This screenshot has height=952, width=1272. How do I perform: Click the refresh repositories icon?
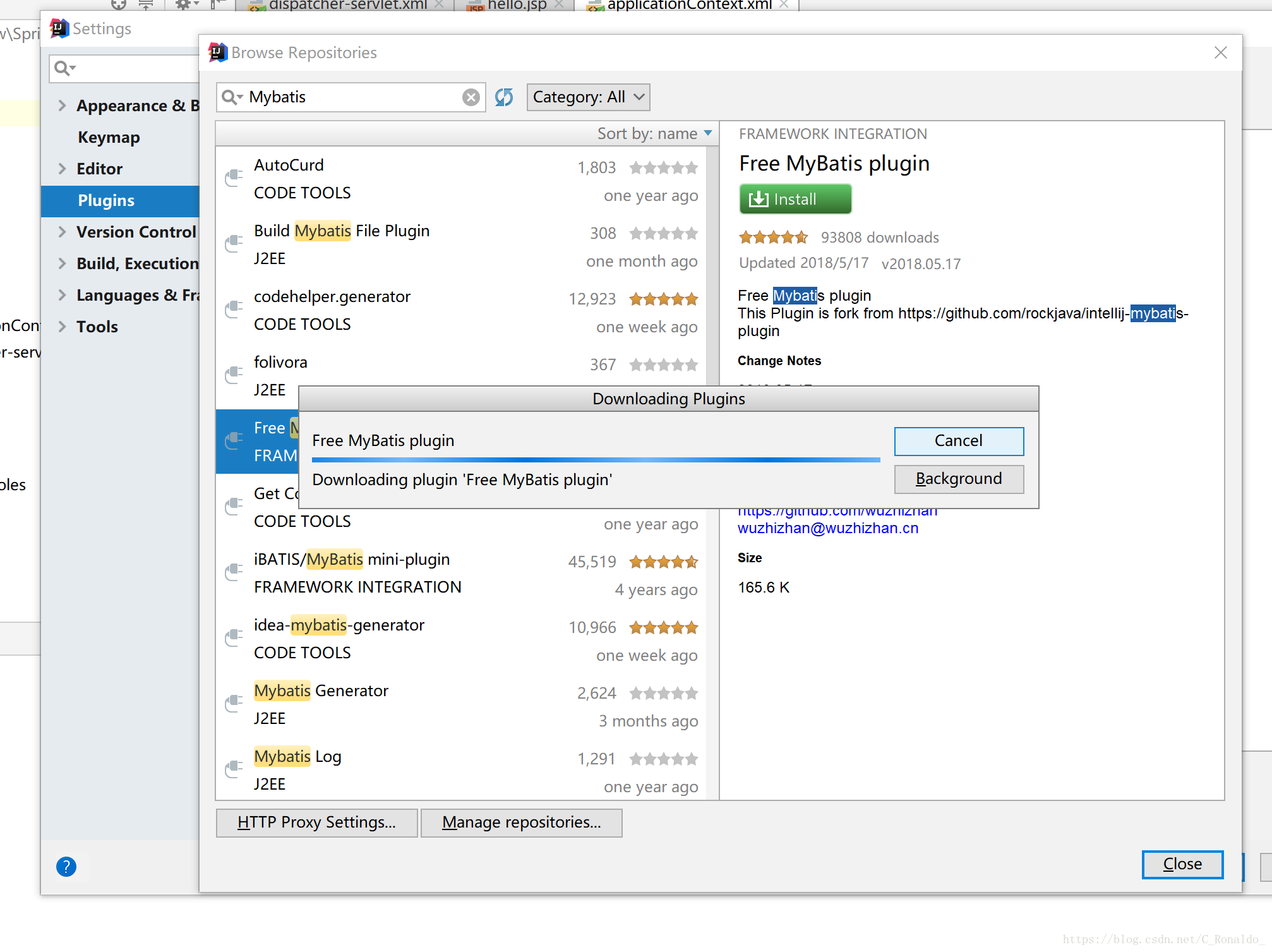[504, 97]
